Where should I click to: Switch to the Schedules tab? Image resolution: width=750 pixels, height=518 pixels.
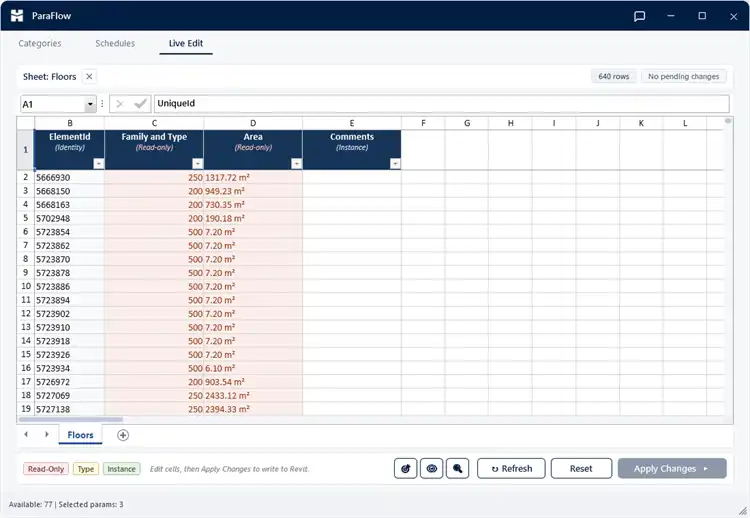click(x=115, y=43)
